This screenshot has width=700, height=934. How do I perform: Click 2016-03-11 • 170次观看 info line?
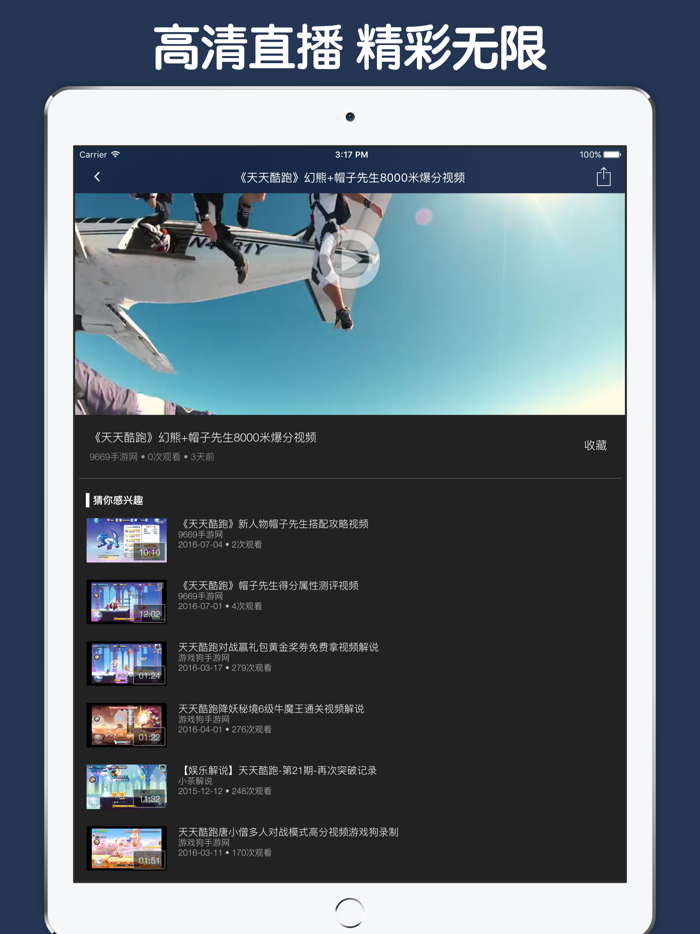point(225,852)
